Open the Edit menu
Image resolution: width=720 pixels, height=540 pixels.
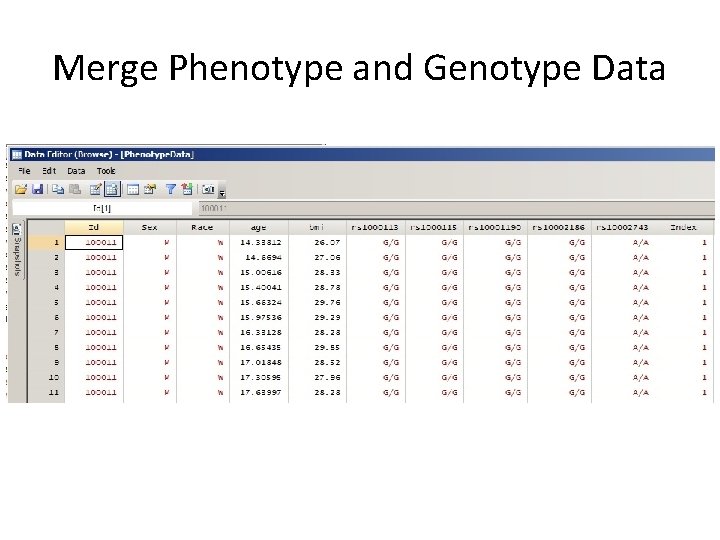pos(49,171)
